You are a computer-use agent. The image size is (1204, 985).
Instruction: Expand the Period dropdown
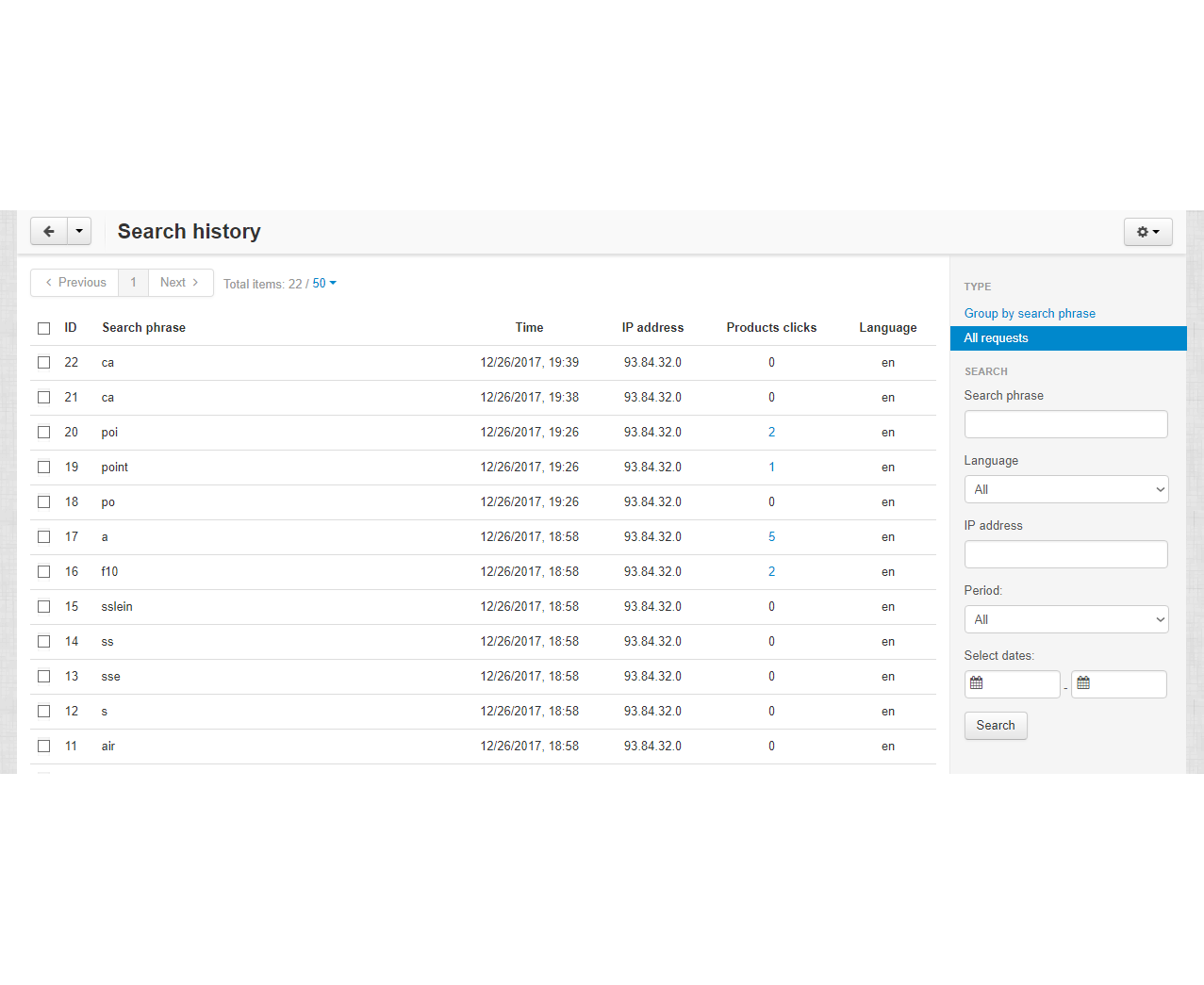tap(1065, 619)
